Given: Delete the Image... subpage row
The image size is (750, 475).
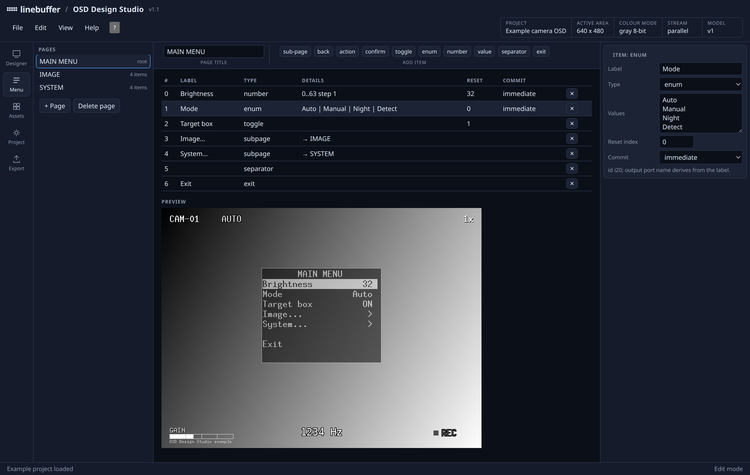Looking at the screenshot, I should tap(572, 139).
